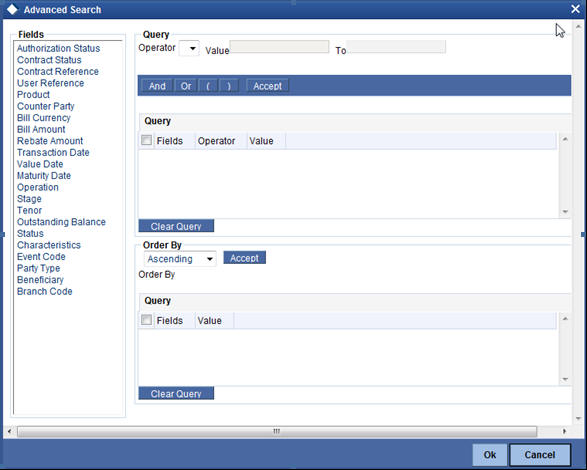Viewport: 587px width, 470px height.
Task: Accept the Order By selection
Action: [x=244, y=258]
